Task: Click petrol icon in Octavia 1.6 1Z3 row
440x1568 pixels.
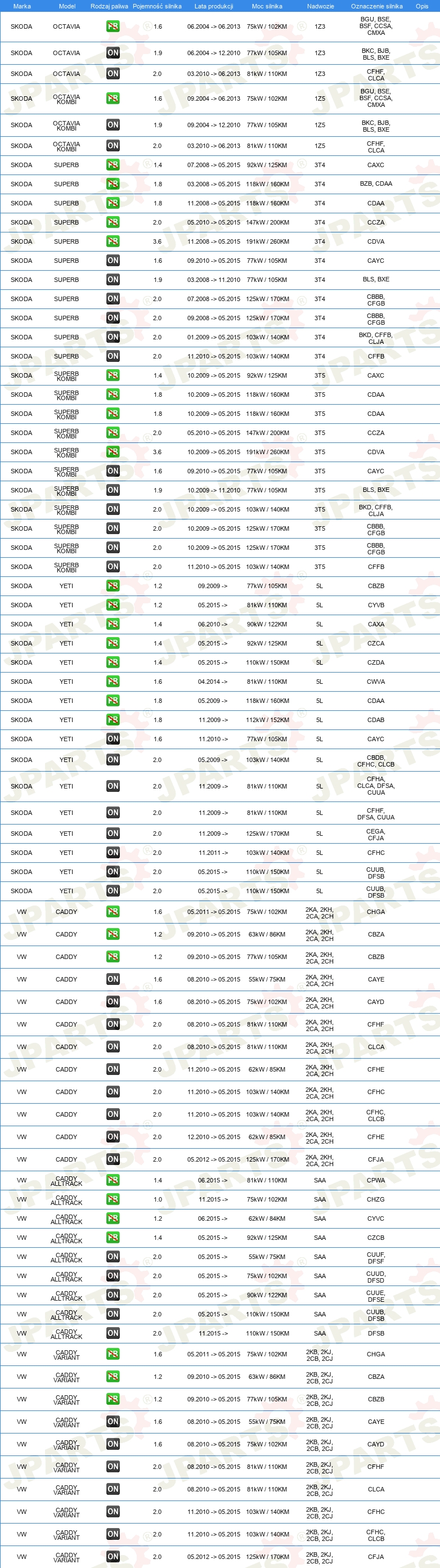Action: [x=113, y=26]
